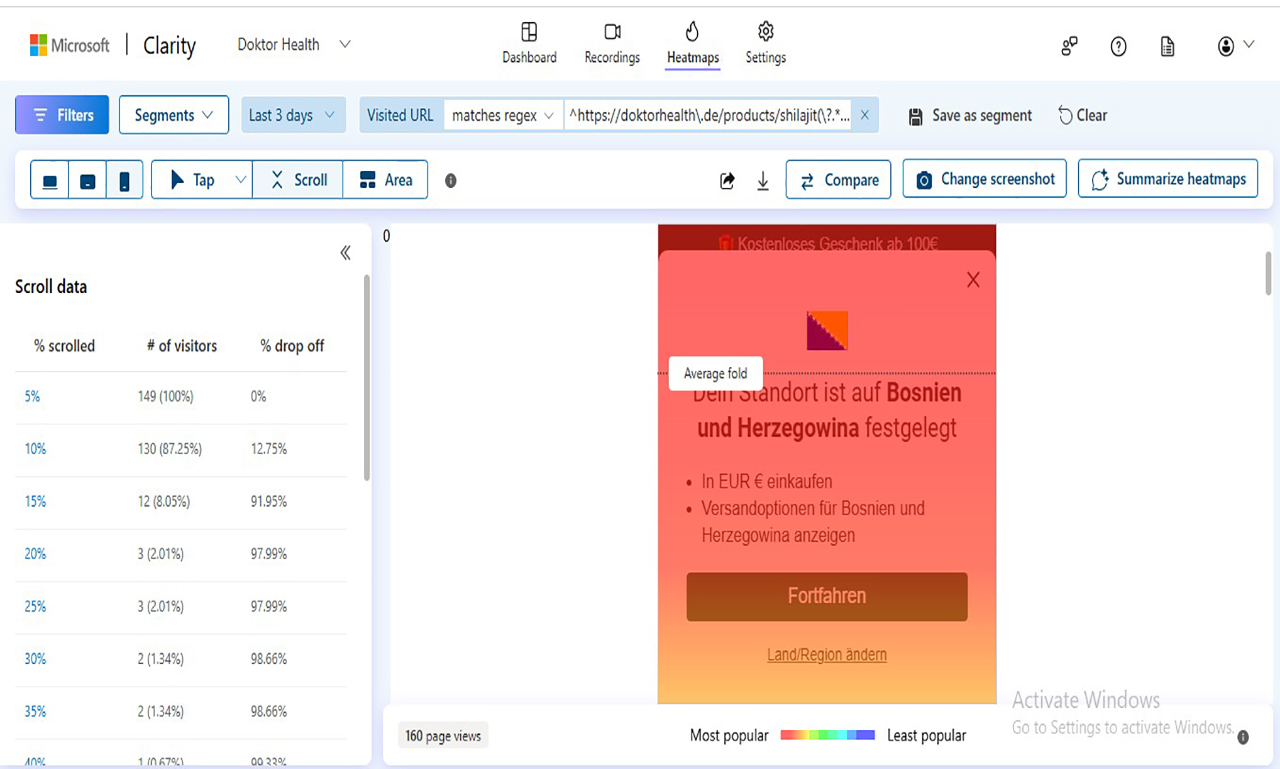The width and height of the screenshot is (1280, 769).
Task: Switch to the Recordings tab
Action: [x=612, y=44]
